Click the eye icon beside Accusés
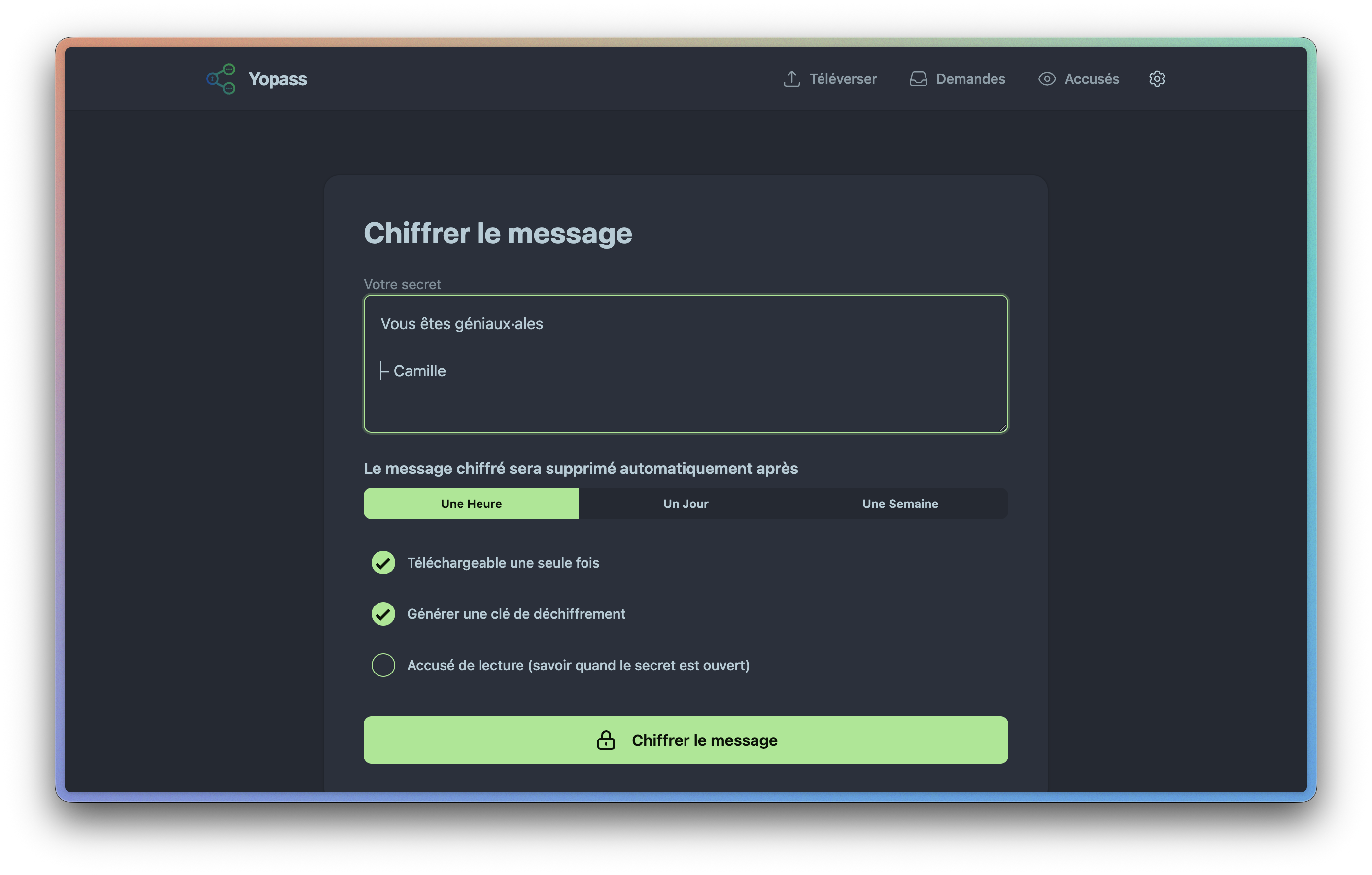Screen dimensions: 1372x875 coord(1047,79)
